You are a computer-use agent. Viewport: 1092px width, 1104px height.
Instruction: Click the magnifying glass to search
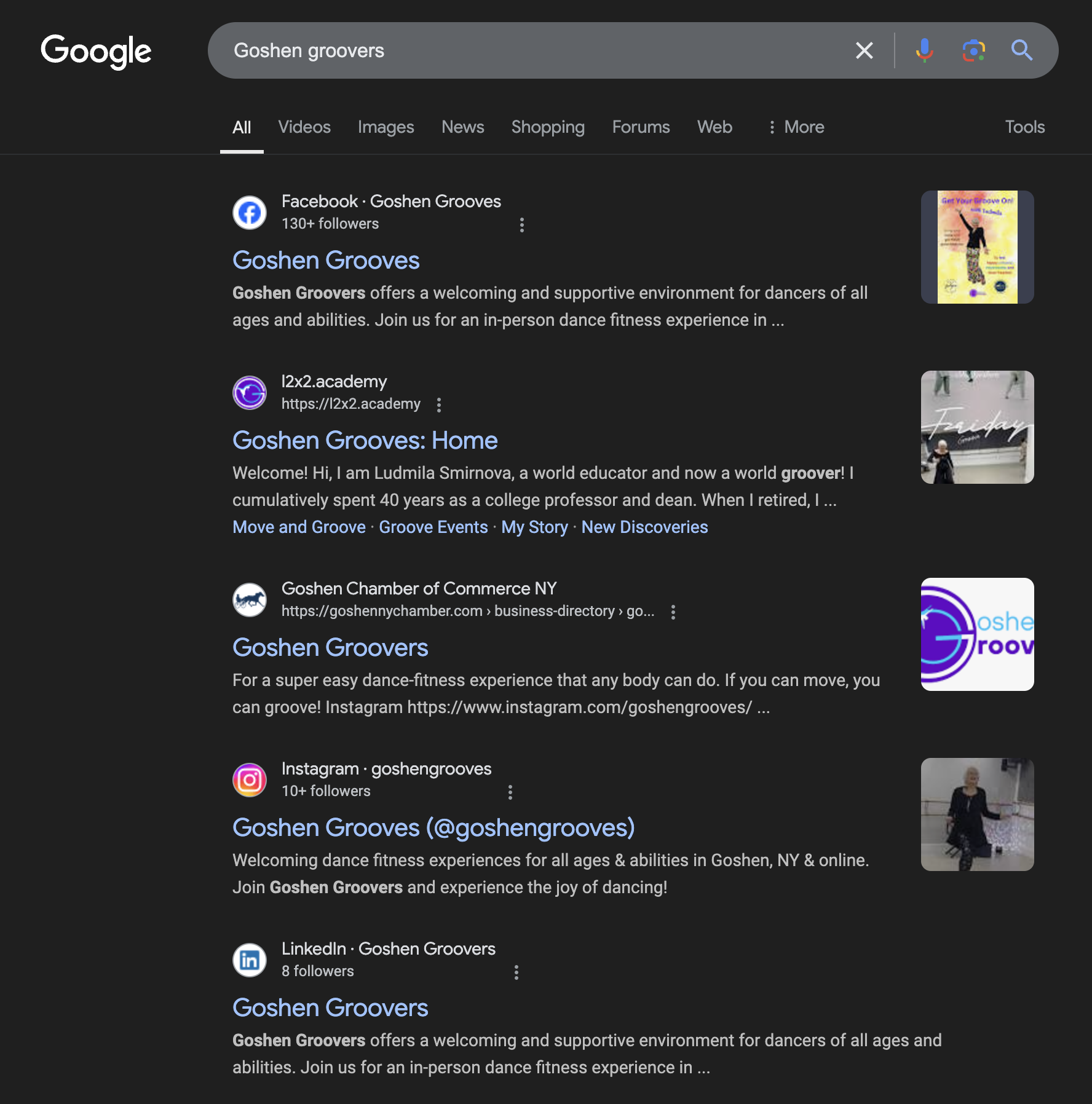pyautogui.click(x=1022, y=50)
